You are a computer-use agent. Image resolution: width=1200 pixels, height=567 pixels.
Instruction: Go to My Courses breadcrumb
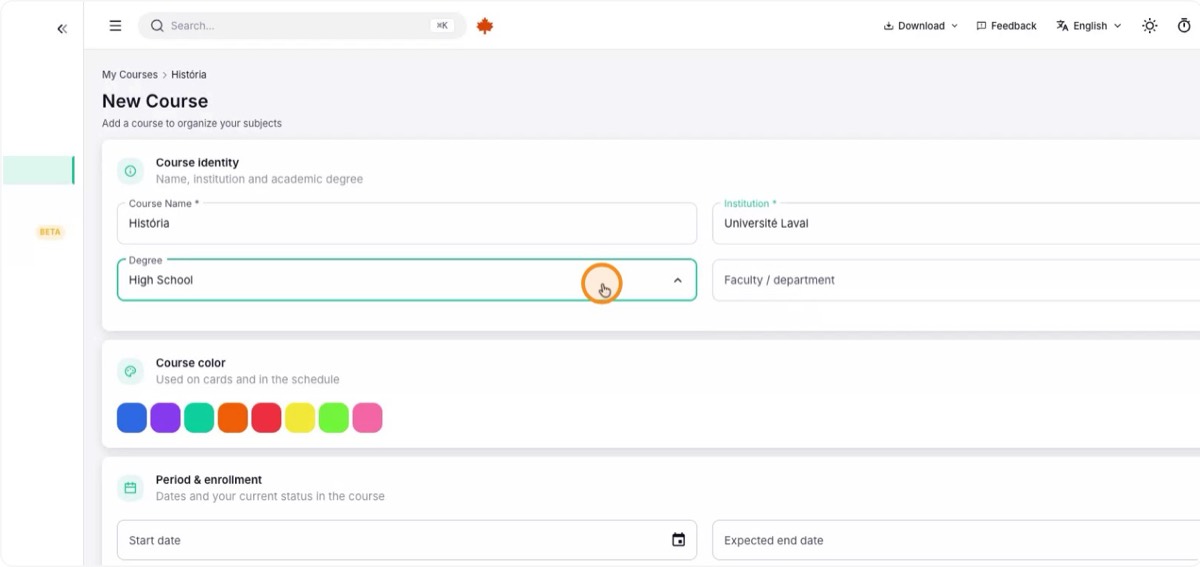130,75
